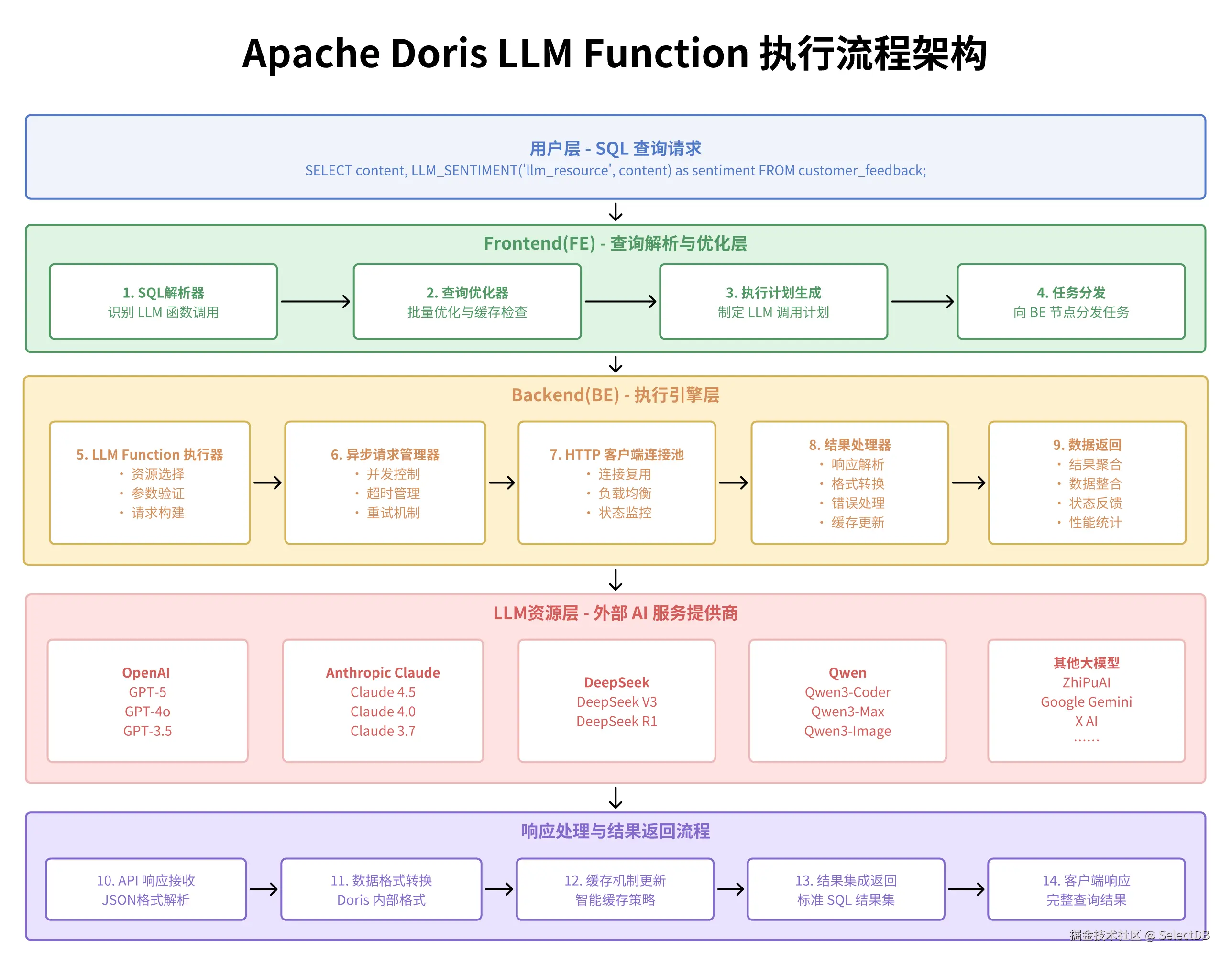
Task: Select the OpenAI provider card
Action: click(147, 701)
